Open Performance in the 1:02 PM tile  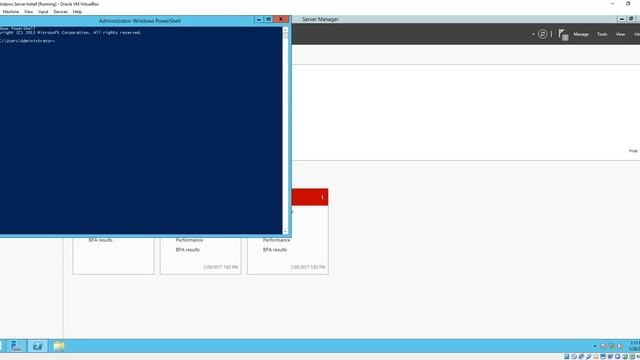click(x=277, y=240)
